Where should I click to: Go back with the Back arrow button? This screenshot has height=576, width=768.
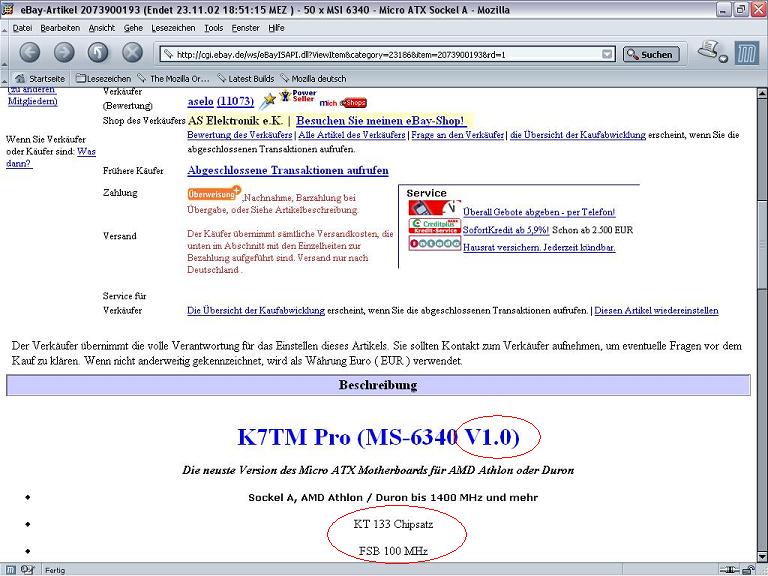(30, 52)
